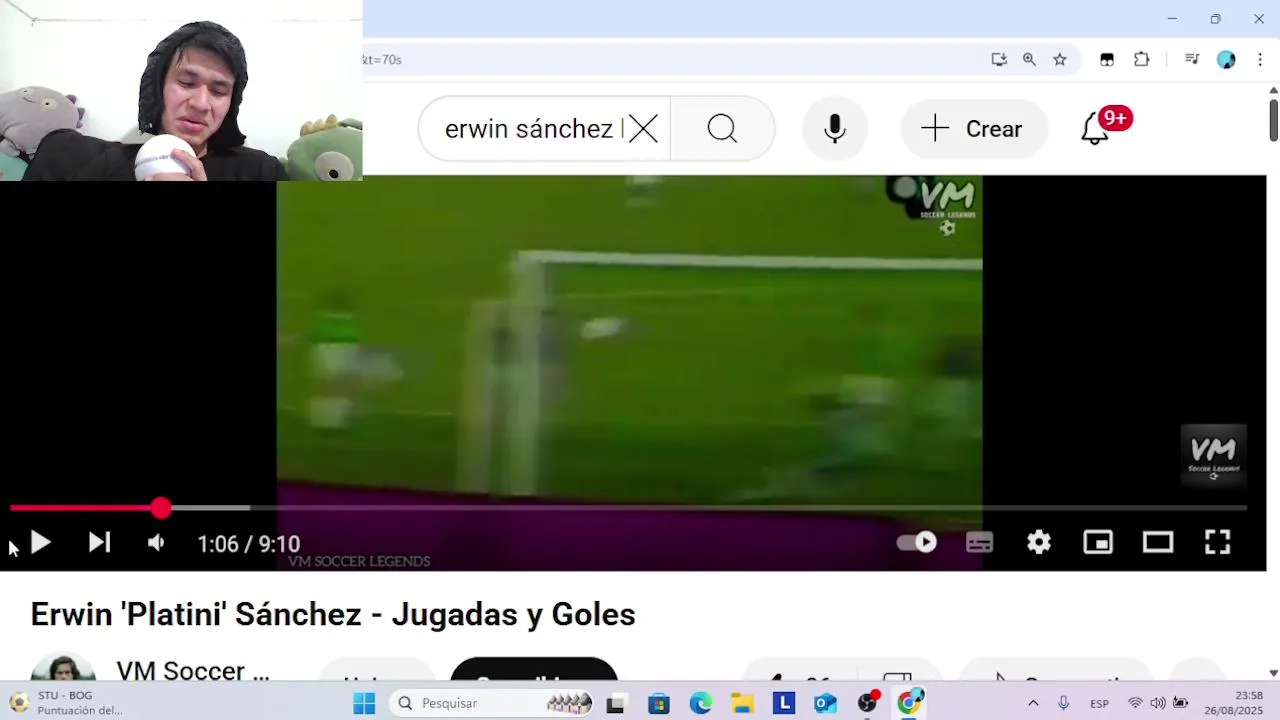Click the tray microphone icon
Image resolution: width=1280 pixels, height=720 pixels.
click(1064, 703)
